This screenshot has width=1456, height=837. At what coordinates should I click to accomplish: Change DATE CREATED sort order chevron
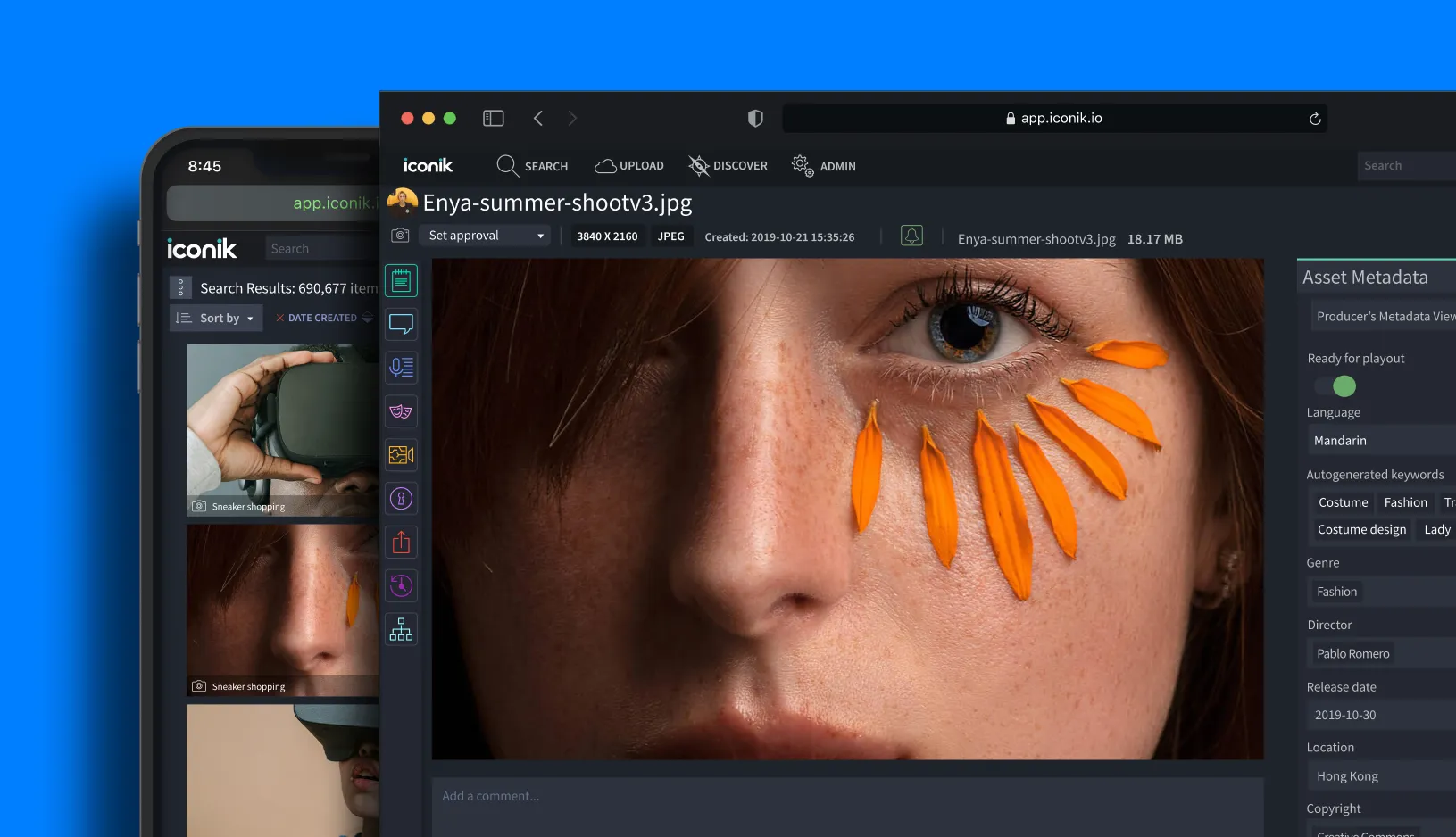367,317
